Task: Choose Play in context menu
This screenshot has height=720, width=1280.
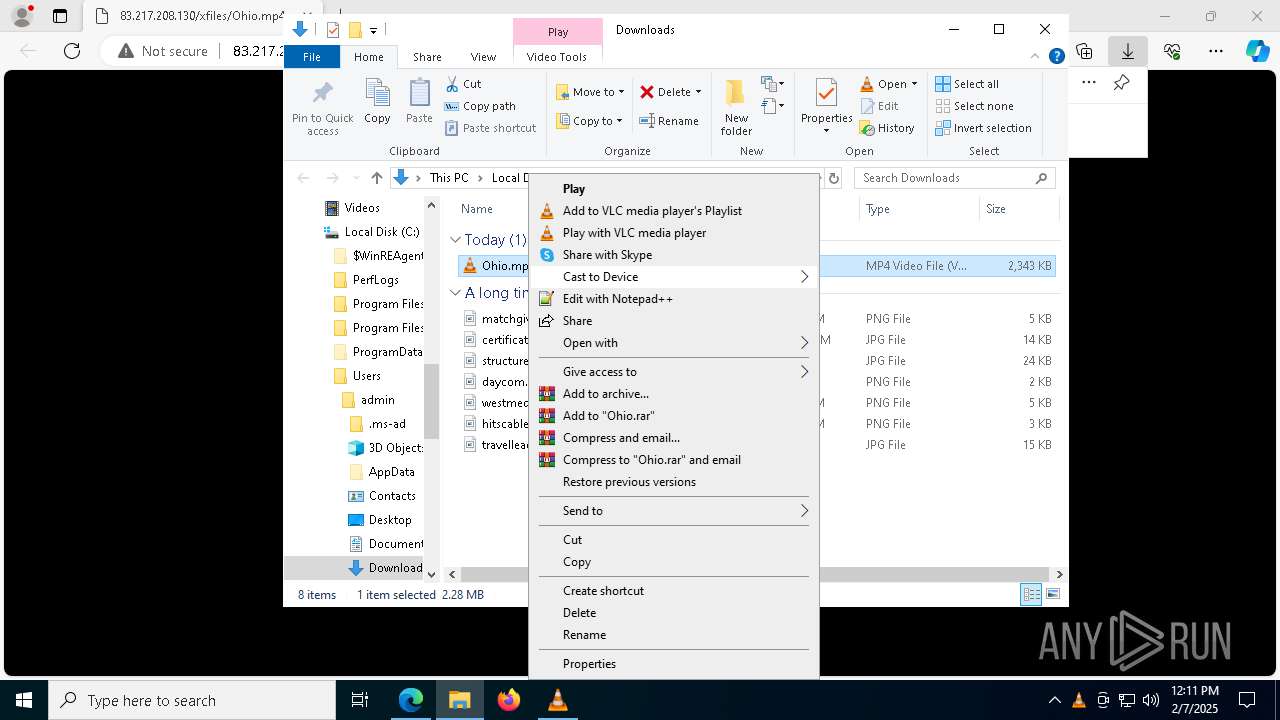Action: pyautogui.click(x=674, y=189)
